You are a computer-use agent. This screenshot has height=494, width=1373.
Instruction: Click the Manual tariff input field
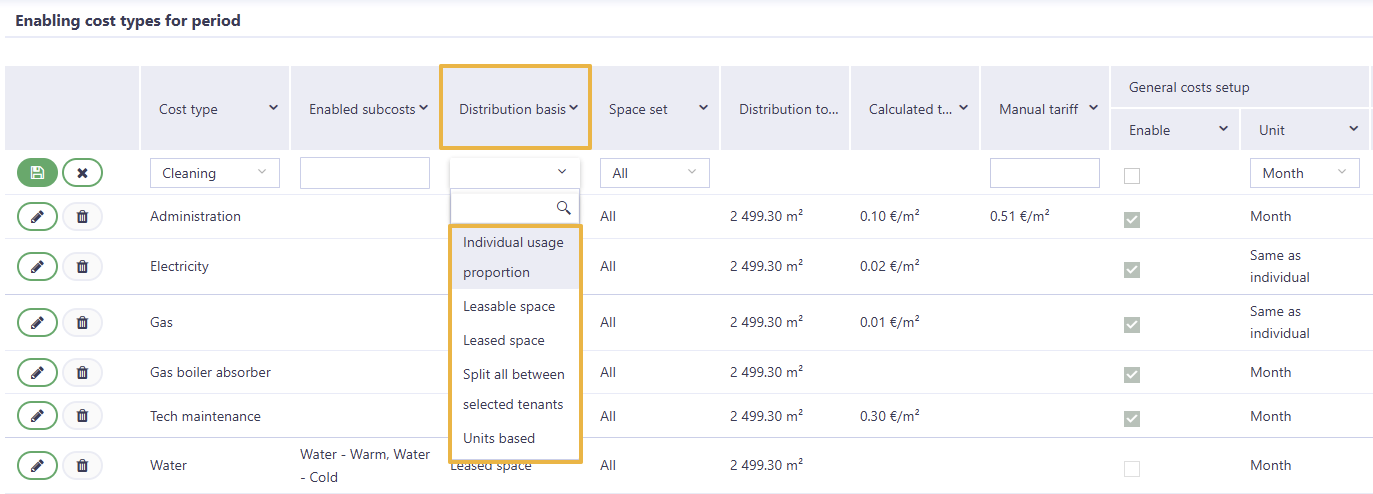tap(1045, 173)
